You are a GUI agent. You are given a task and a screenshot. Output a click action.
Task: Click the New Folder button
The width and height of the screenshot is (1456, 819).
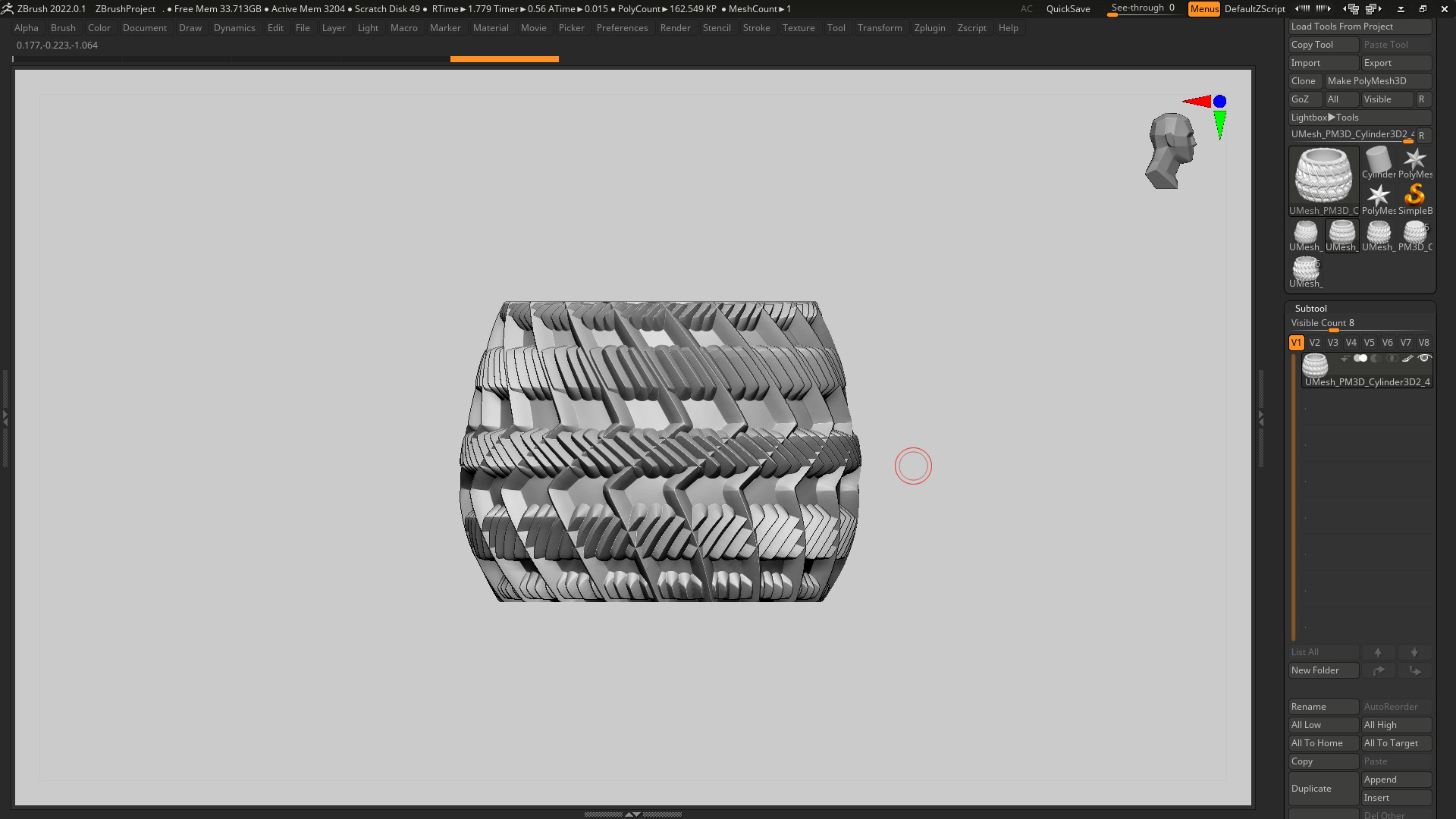[x=1323, y=670]
